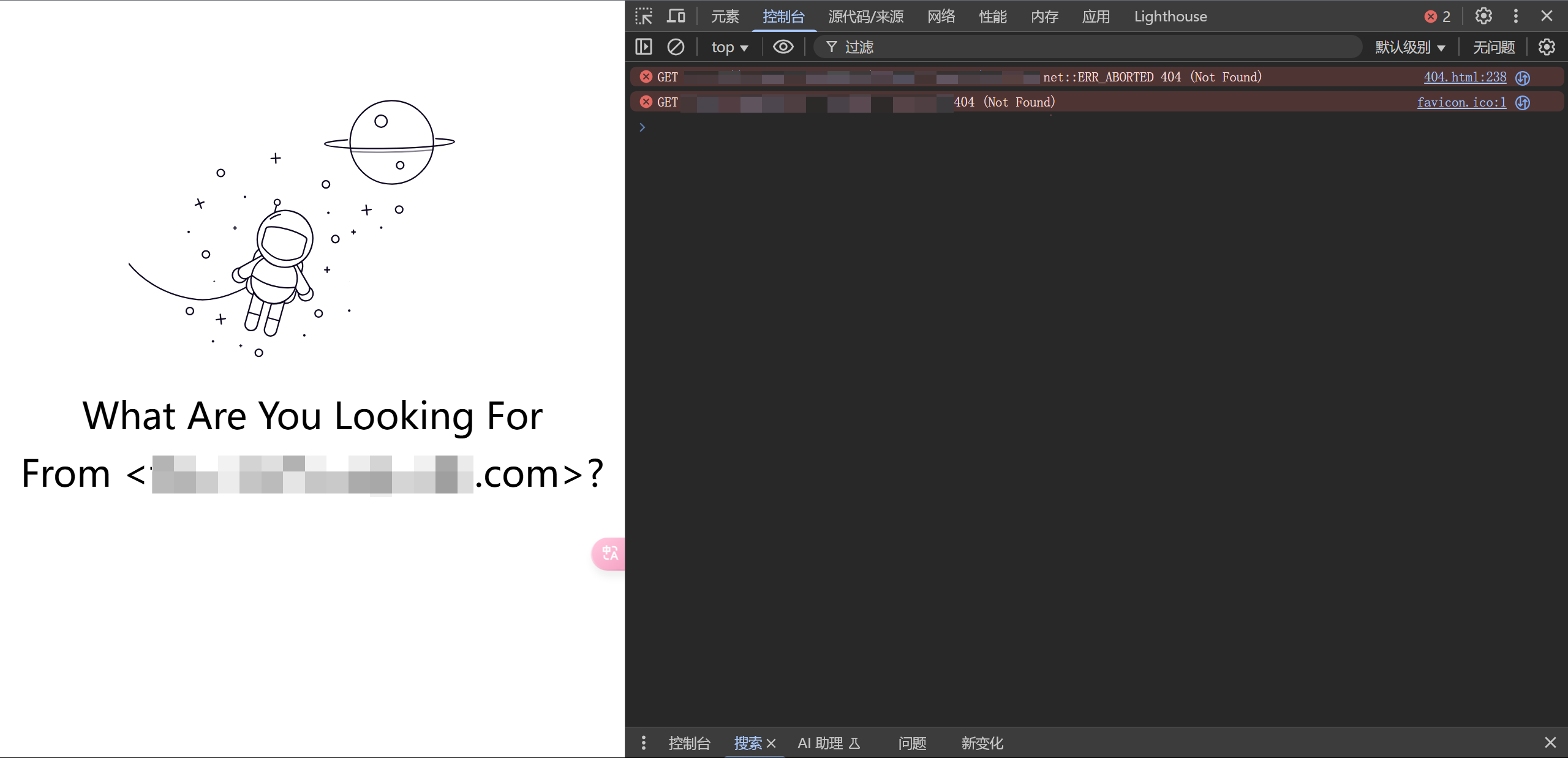Click the pink floating translate button
1568x758 pixels.
point(609,553)
